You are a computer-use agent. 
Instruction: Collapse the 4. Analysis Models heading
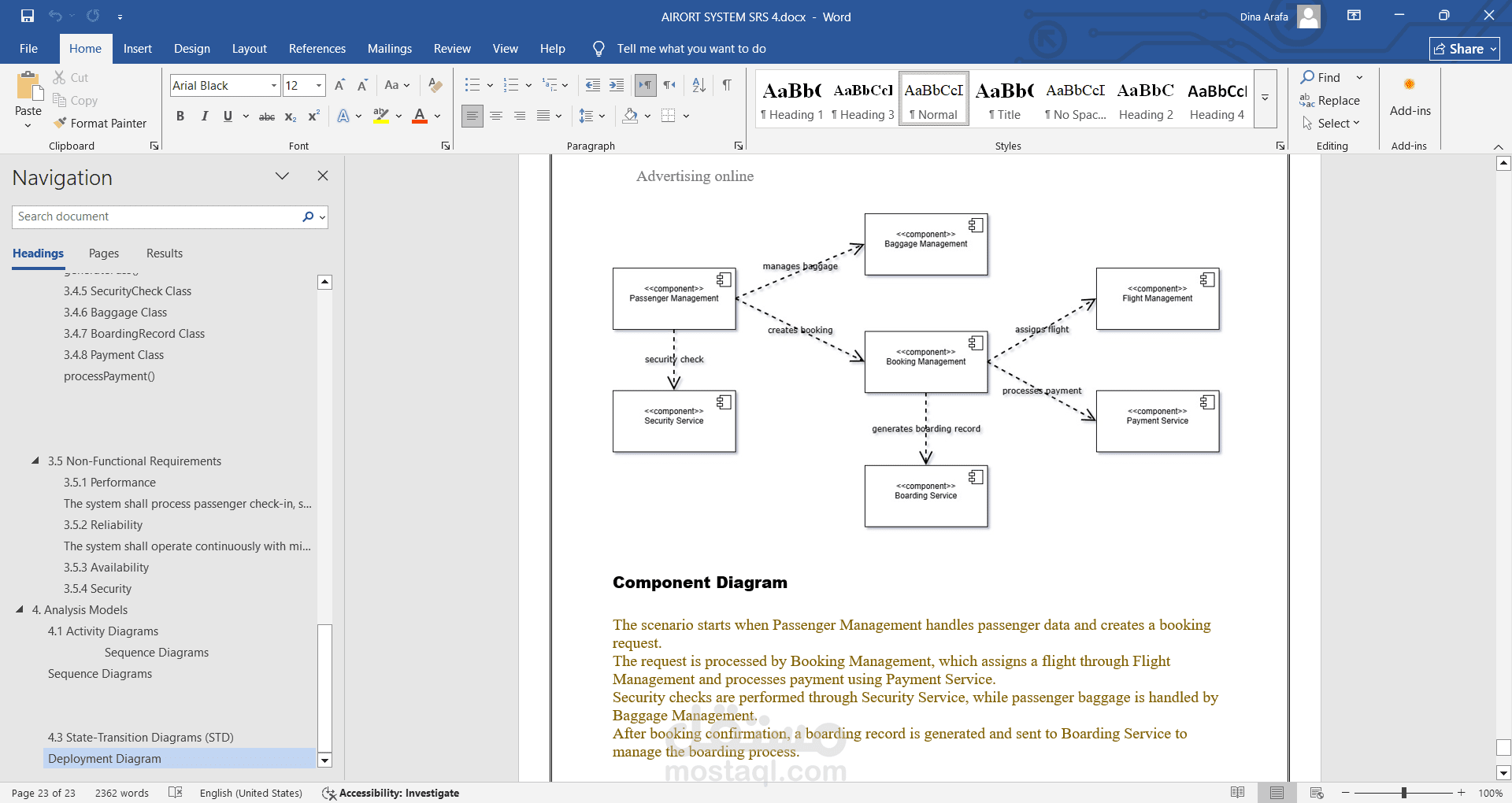click(x=20, y=609)
